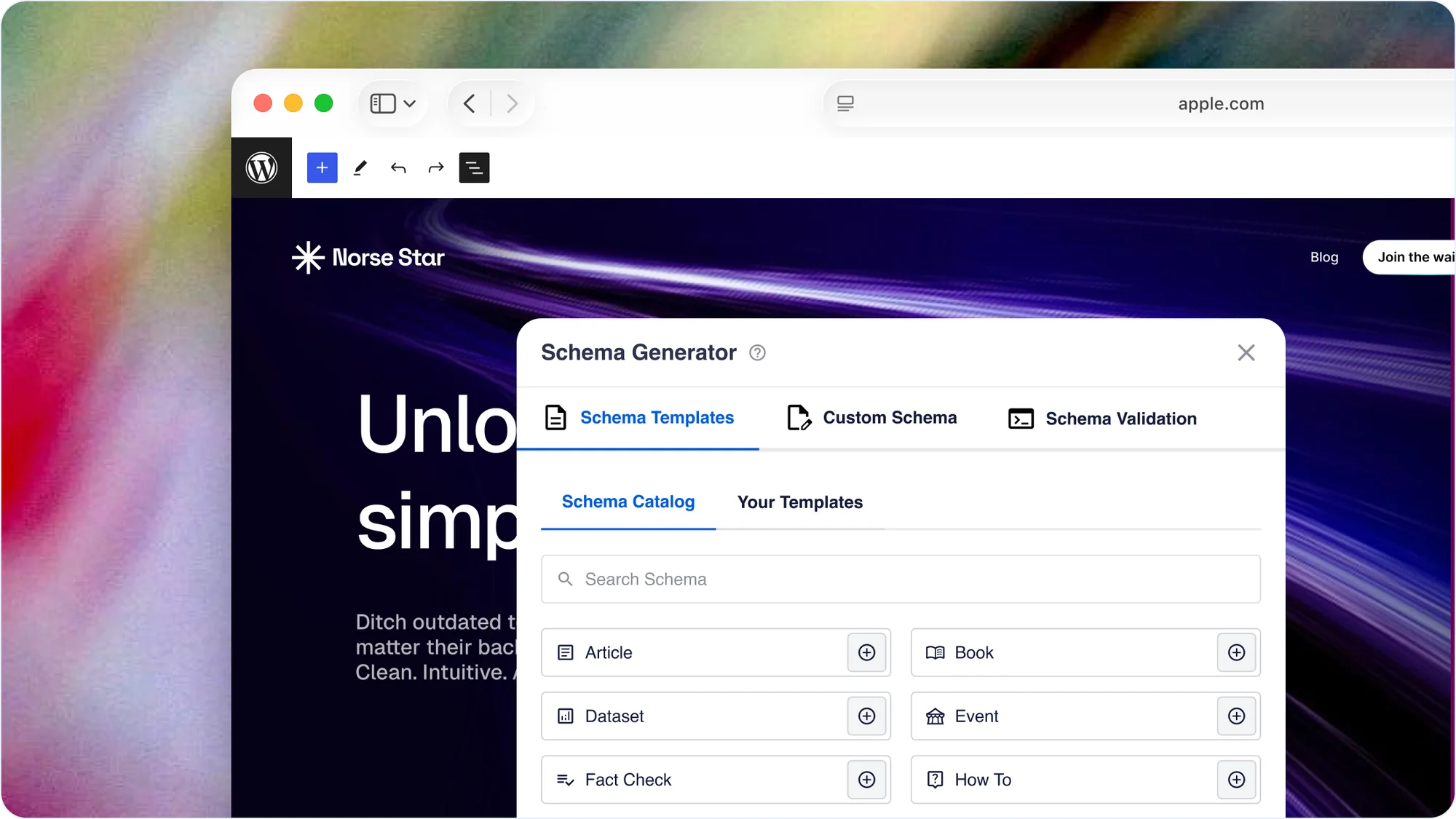Screen dimensions: 1456x819
Task: Open the Blog link in the header
Action: point(1324,257)
